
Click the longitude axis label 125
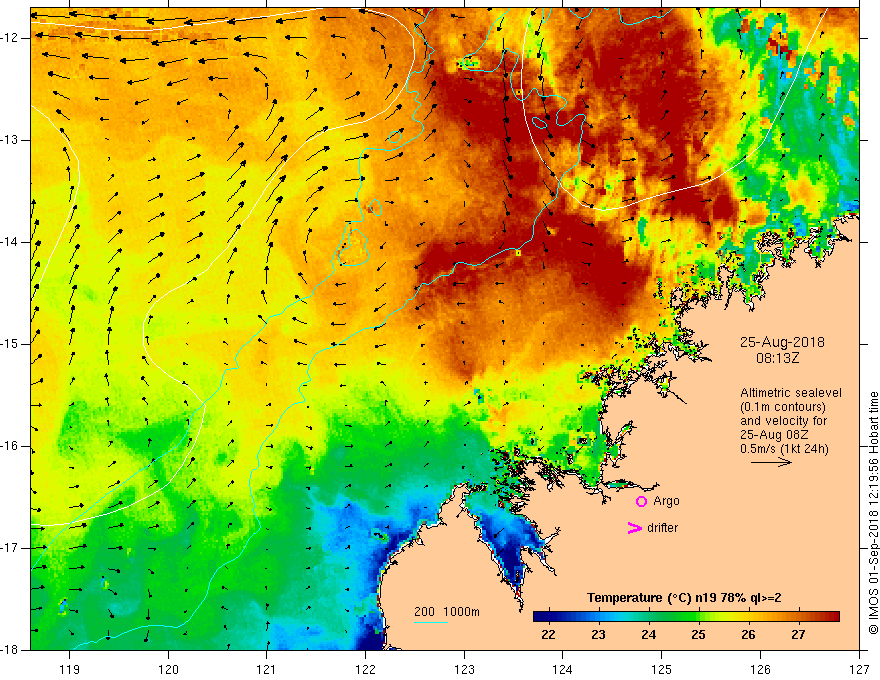point(662,669)
